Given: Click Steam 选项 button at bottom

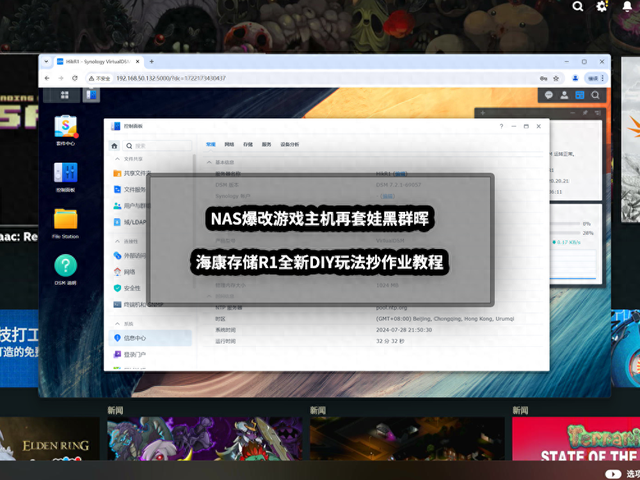Looking at the screenshot, I should (x=622, y=474).
